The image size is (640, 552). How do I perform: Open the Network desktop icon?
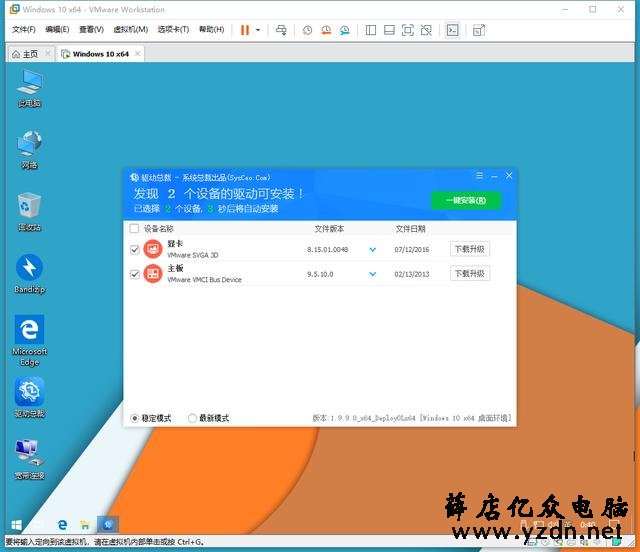tap(29, 150)
